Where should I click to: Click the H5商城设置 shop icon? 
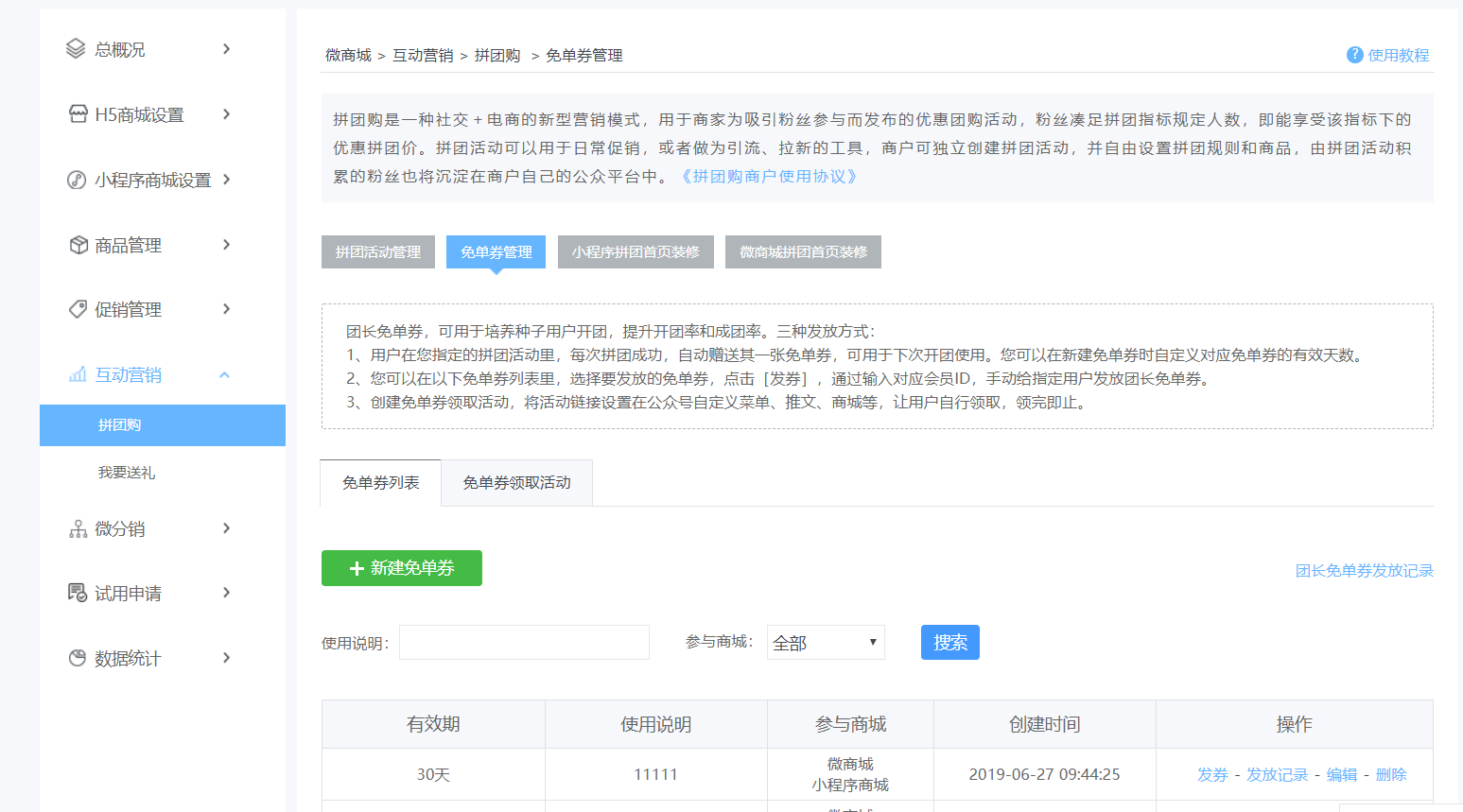(x=78, y=114)
